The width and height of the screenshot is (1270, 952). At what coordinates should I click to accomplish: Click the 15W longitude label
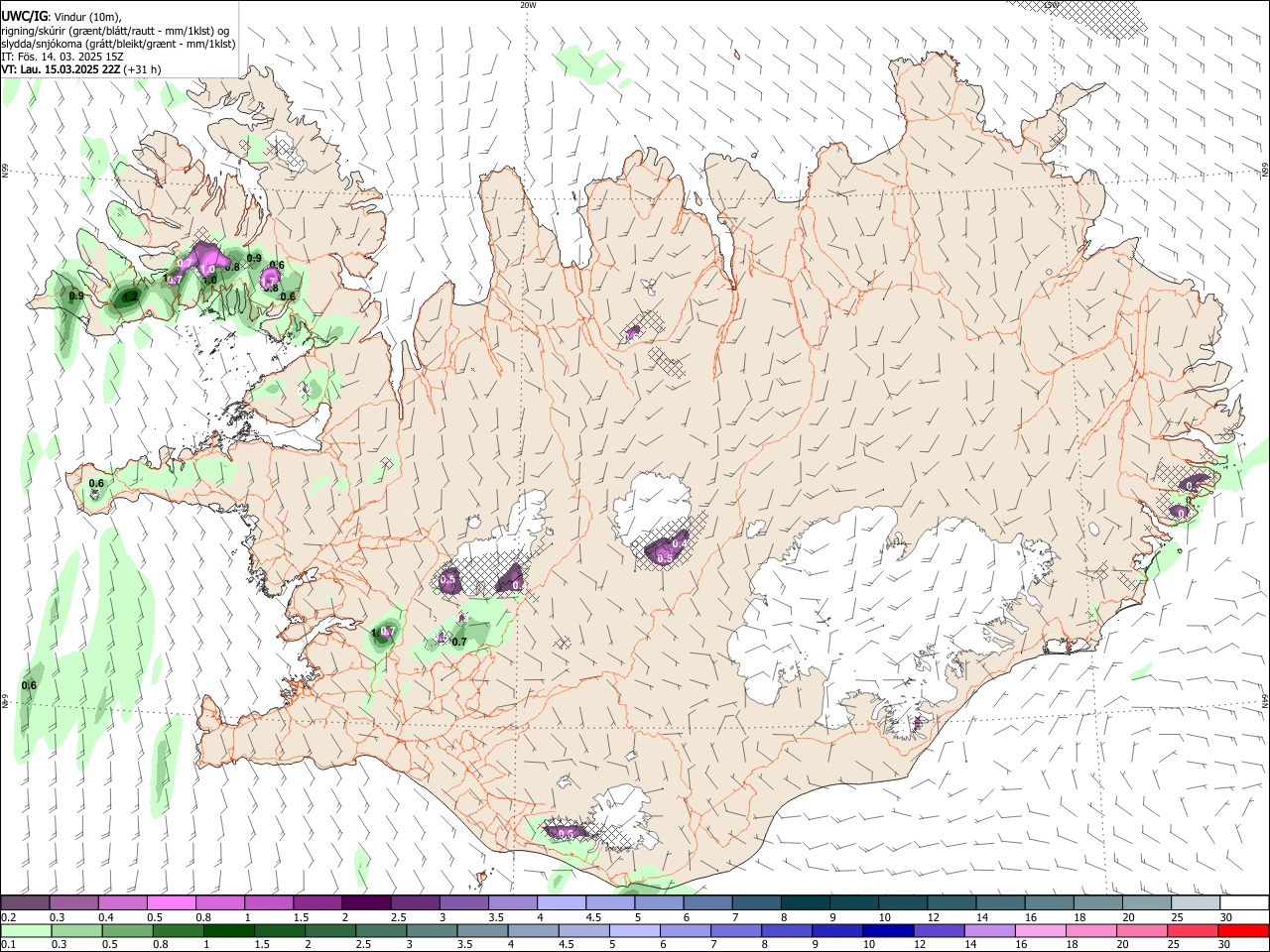1052,5
